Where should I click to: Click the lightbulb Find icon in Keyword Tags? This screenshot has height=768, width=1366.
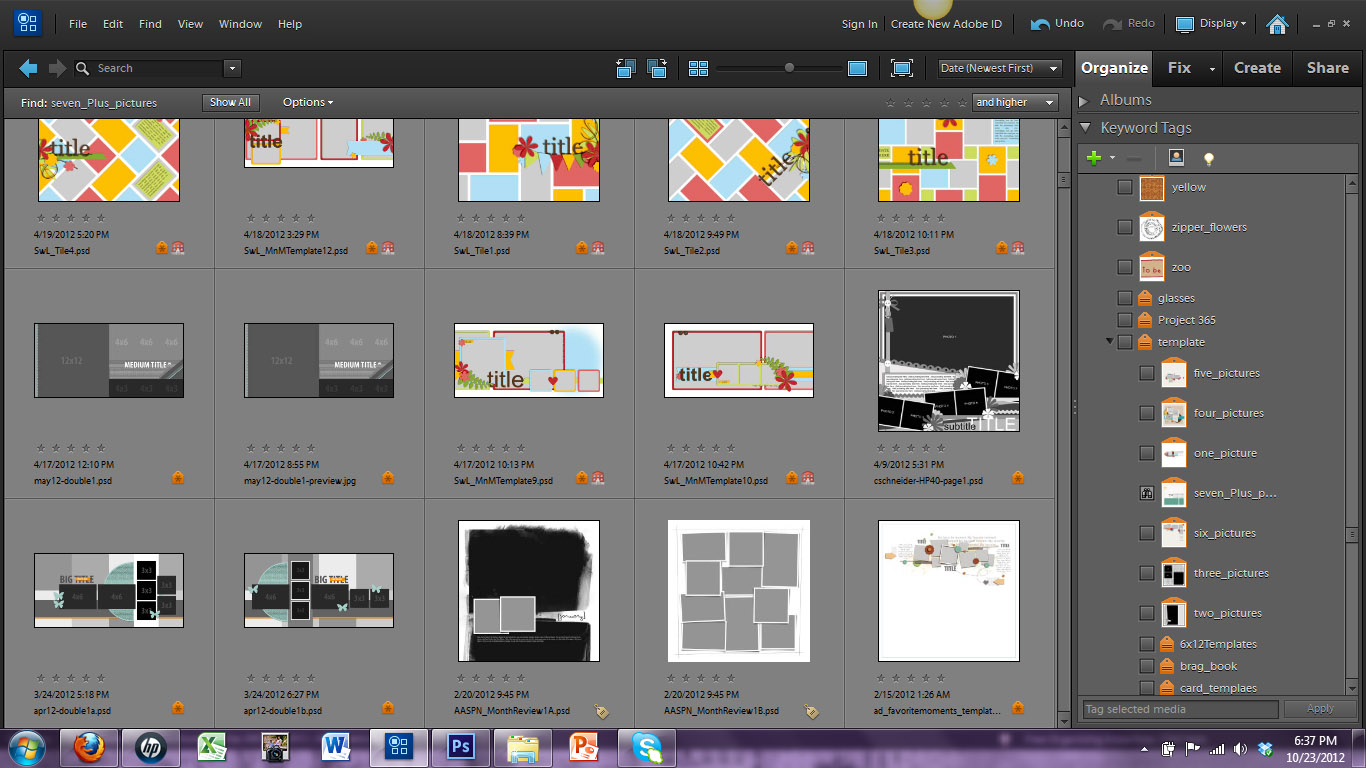pos(1208,158)
